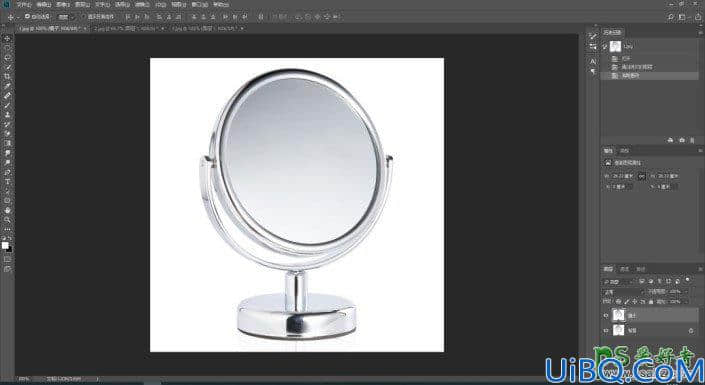Open the File menu
The width and height of the screenshot is (705, 385).
(24, 4)
